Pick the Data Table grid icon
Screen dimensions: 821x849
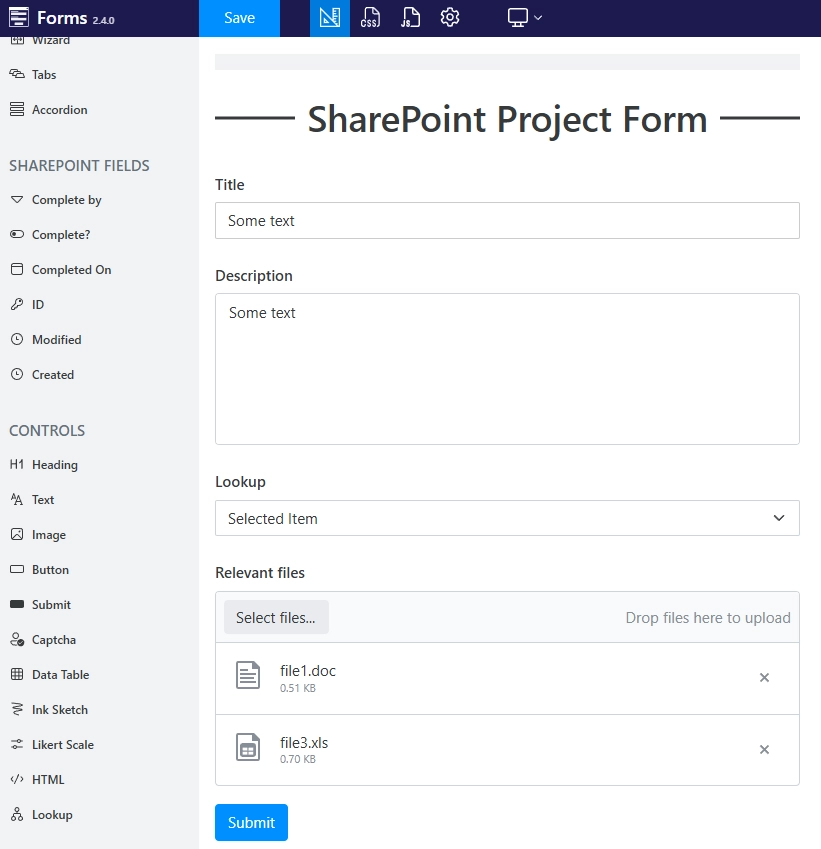coord(17,674)
